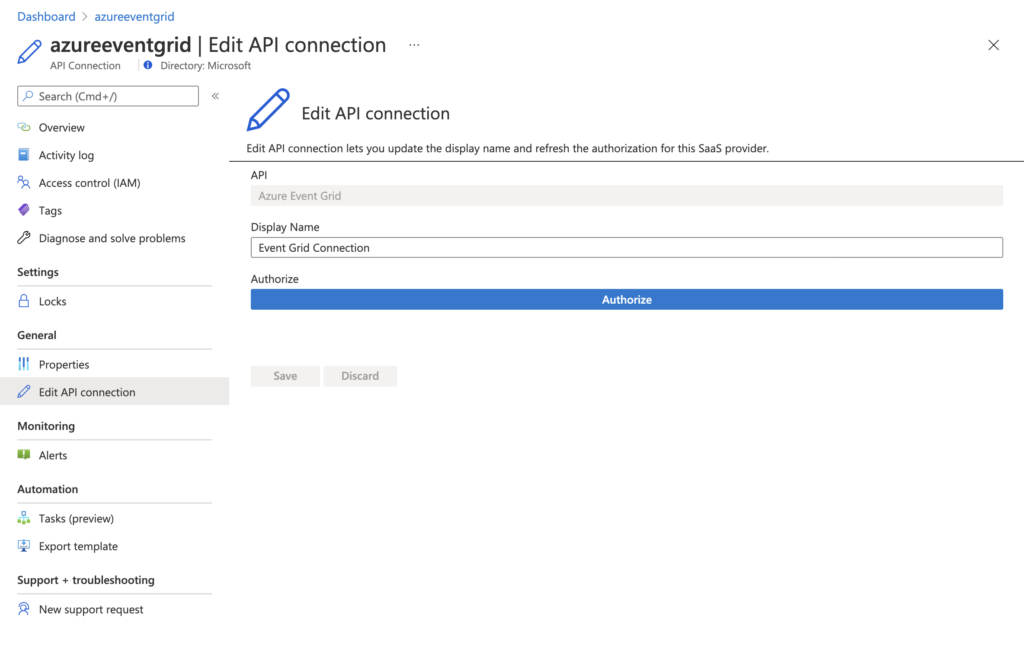The image size is (1024, 654).
Task: Click the Discard button
Action: click(360, 376)
